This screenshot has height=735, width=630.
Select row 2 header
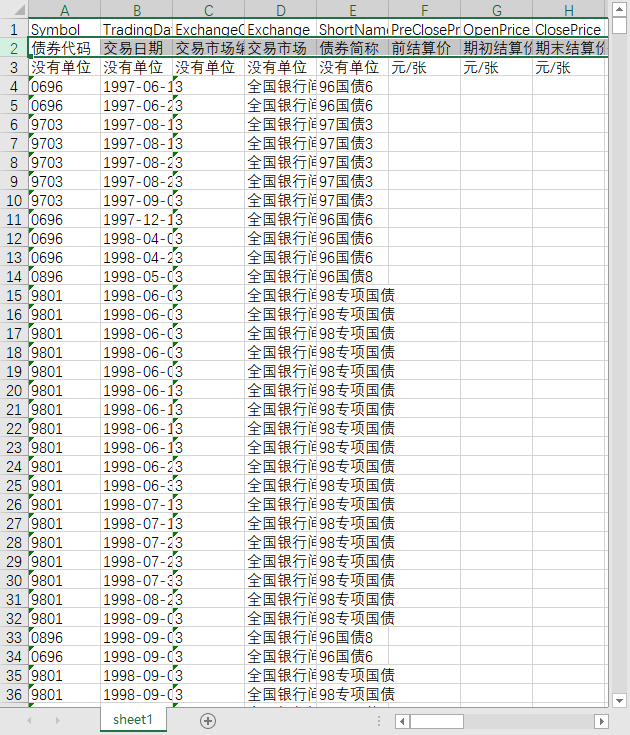(x=14, y=48)
